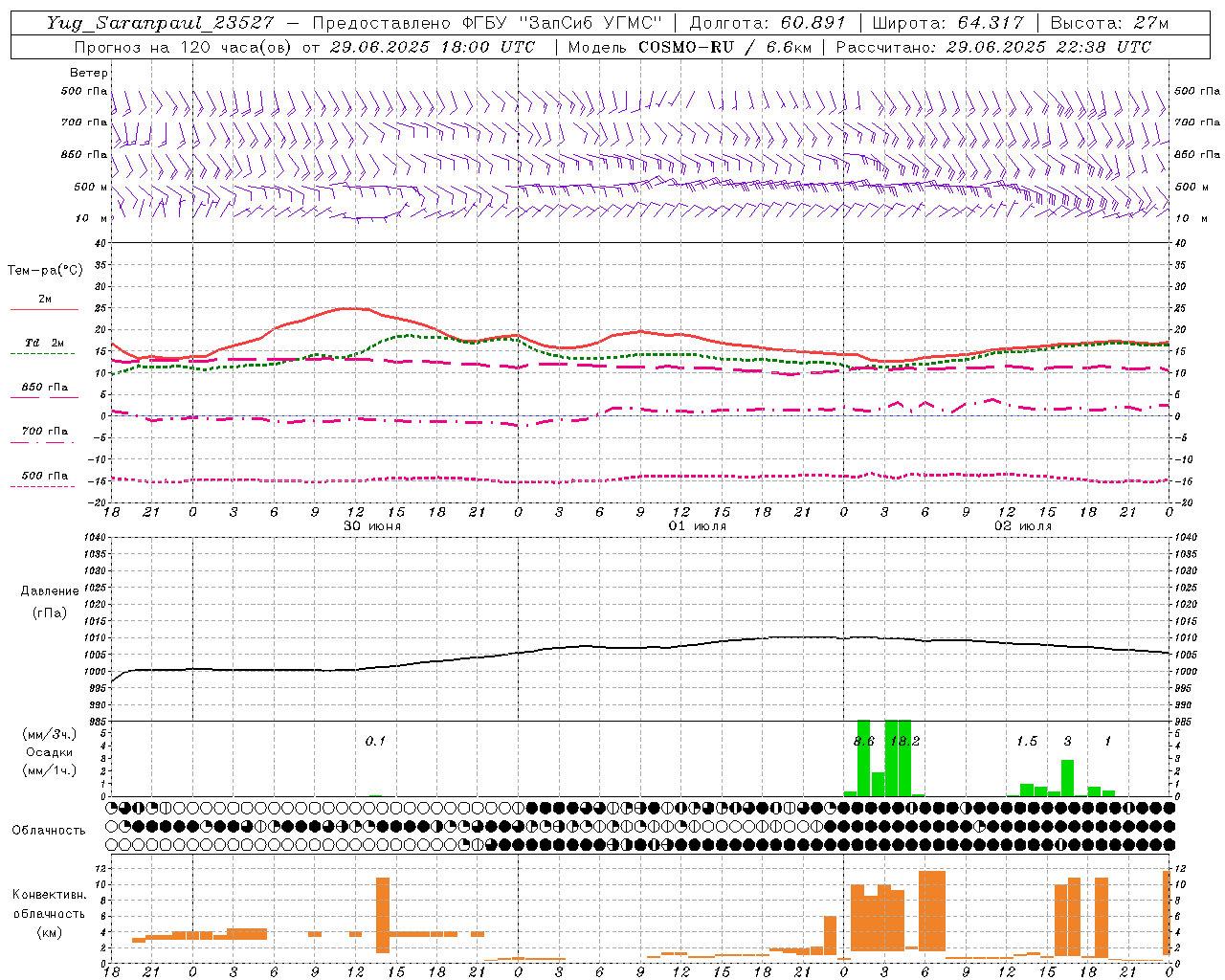Click the 18.2 three-hour precipitation value
The width and height of the screenshot is (1225, 980).
click(x=905, y=741)
